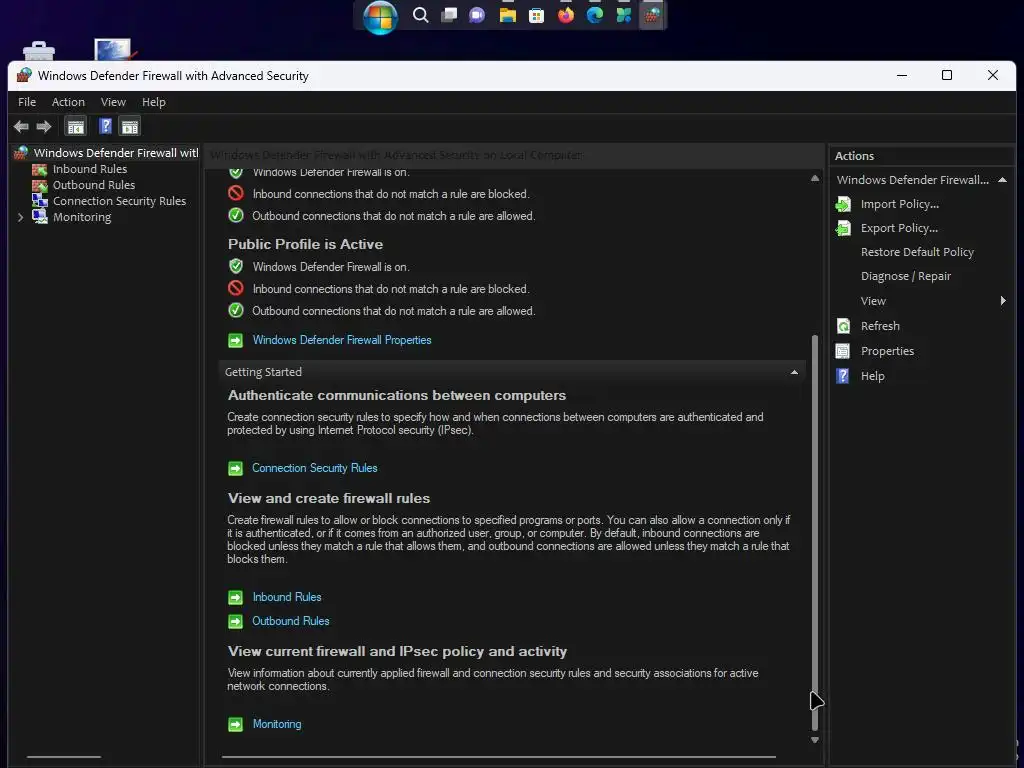Expand the Monitoring tree node
Screen dimensions: 1024x768
pos(20,217)
